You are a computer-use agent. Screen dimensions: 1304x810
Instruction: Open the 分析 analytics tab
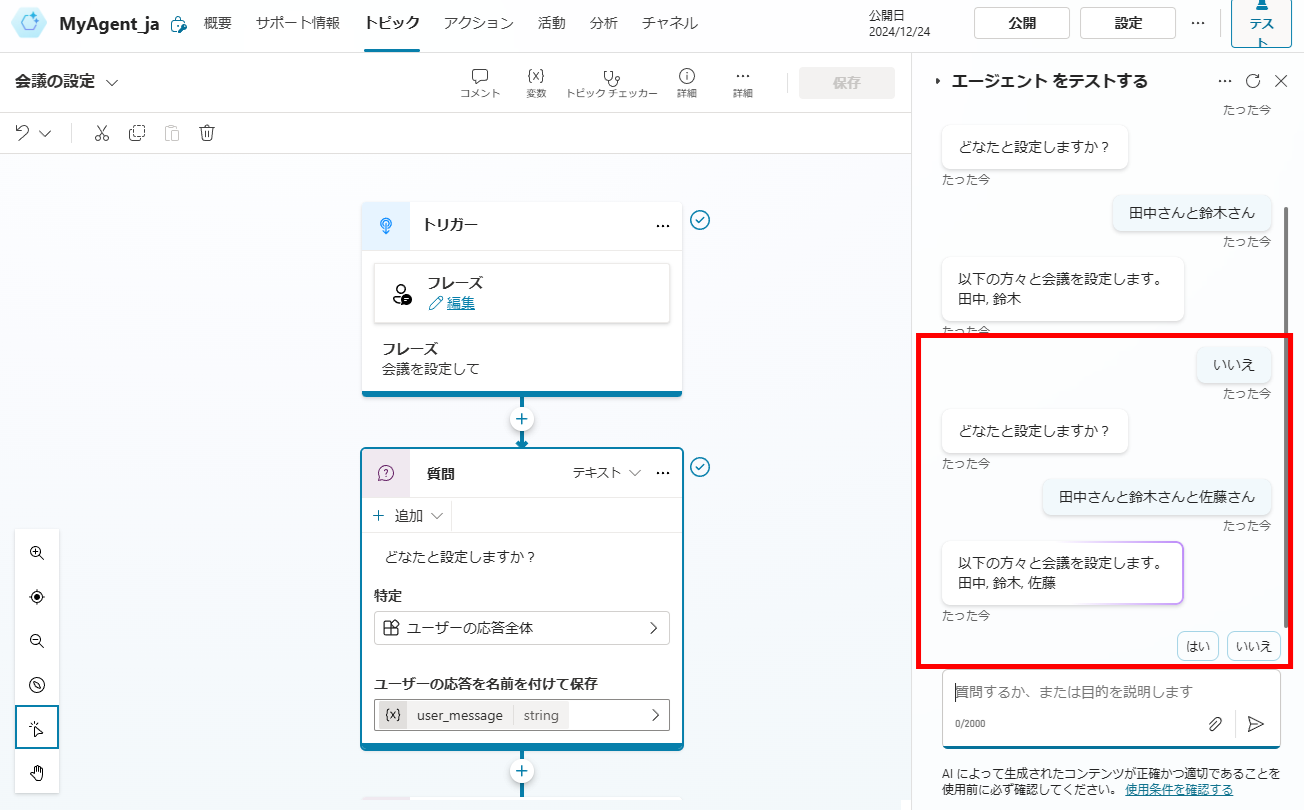(x=603, y=23)
